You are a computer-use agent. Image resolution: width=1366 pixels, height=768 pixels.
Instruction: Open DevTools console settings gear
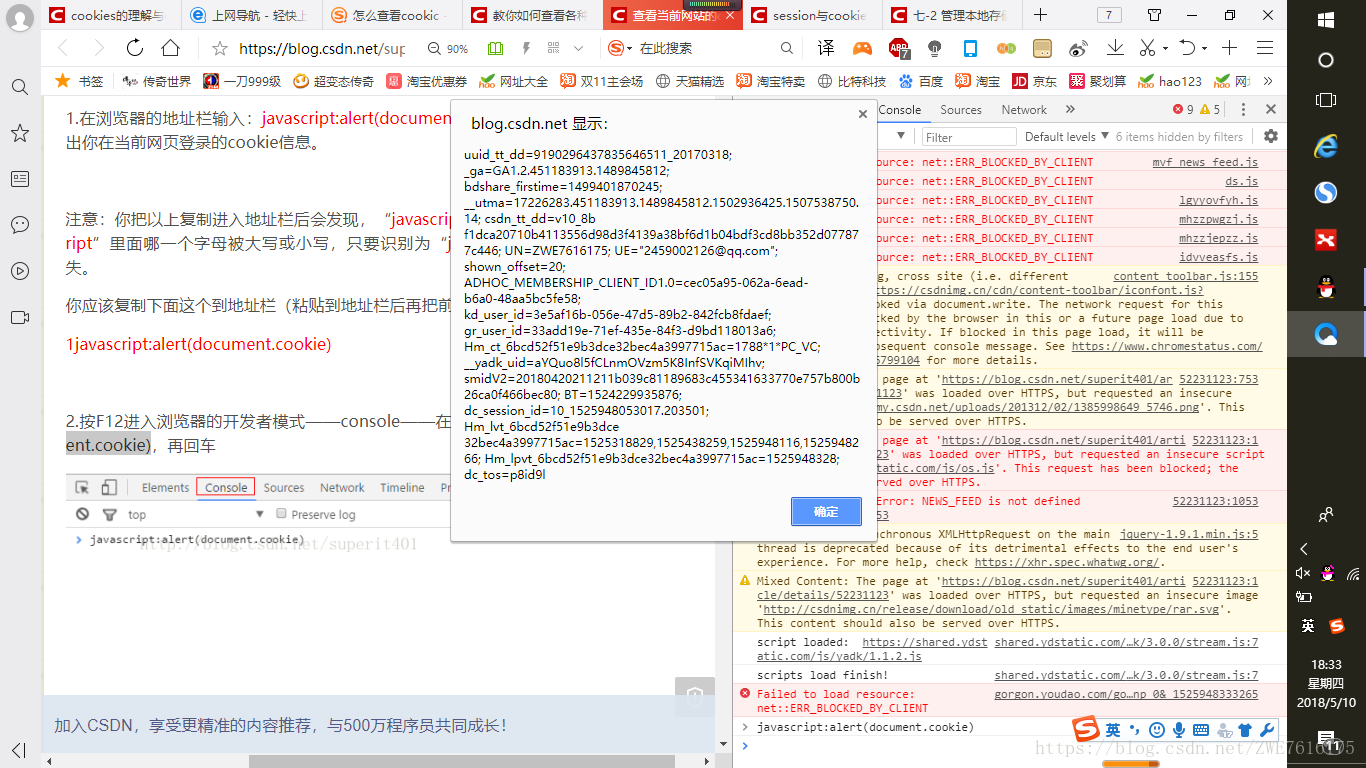pos(1271,136)
